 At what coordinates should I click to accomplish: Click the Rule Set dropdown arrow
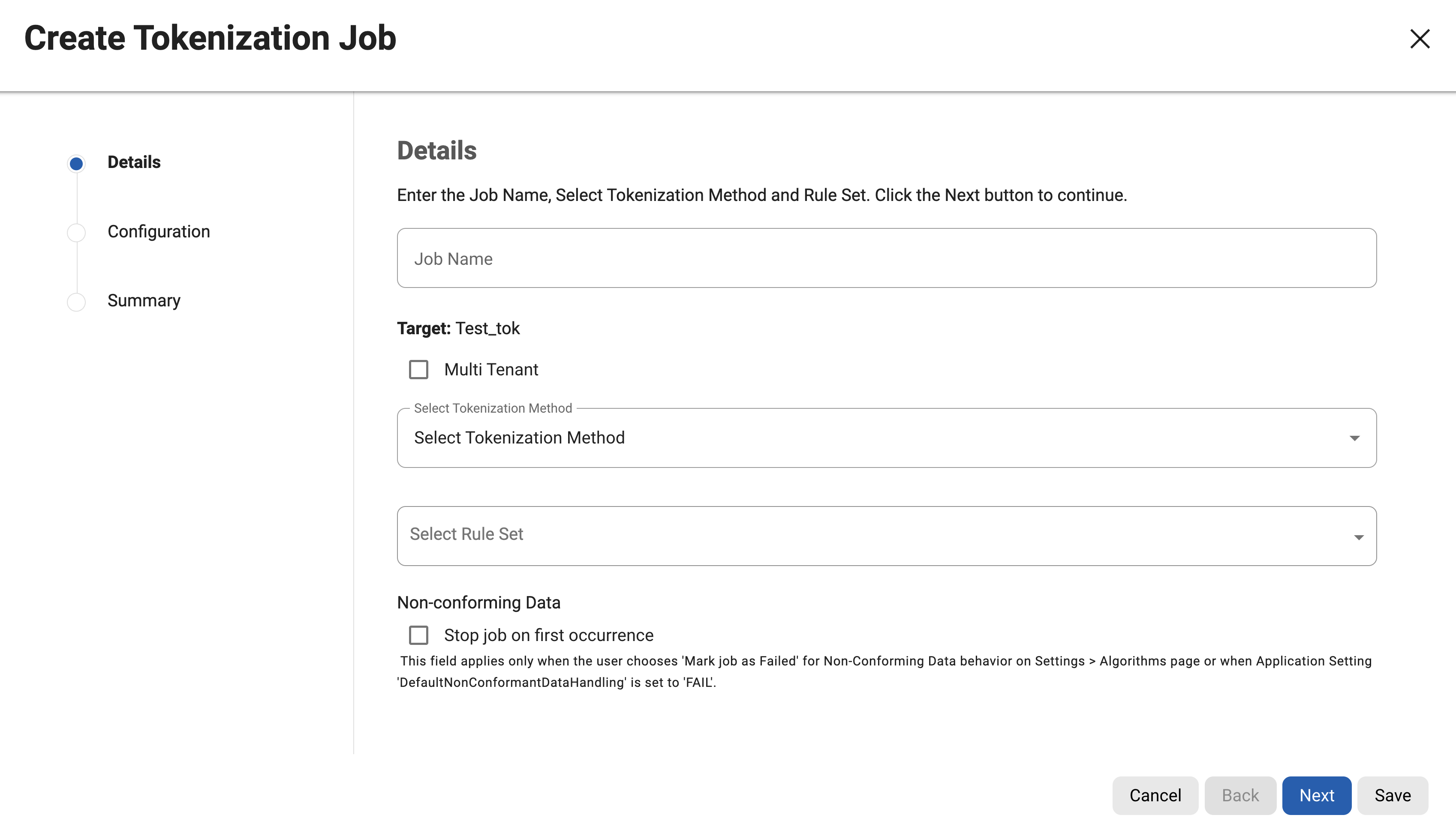click(x=1358, y=537)
